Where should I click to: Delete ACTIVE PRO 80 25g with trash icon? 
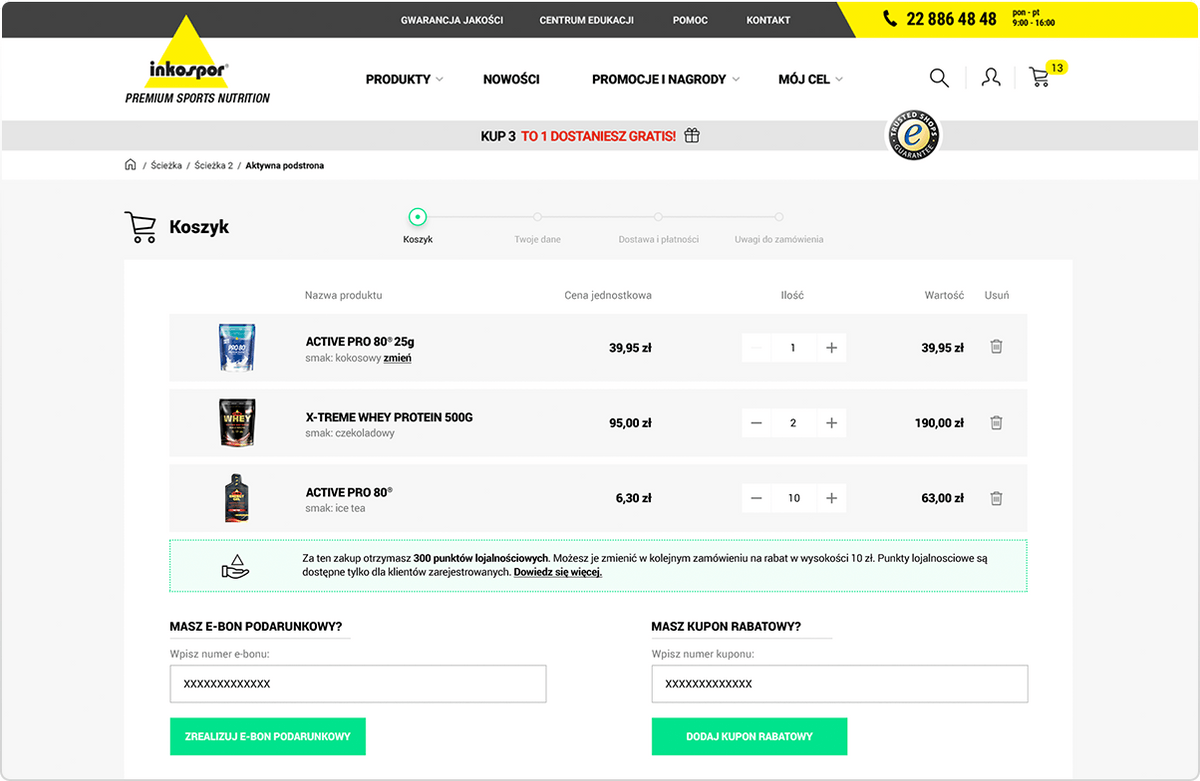click(996, 347)
